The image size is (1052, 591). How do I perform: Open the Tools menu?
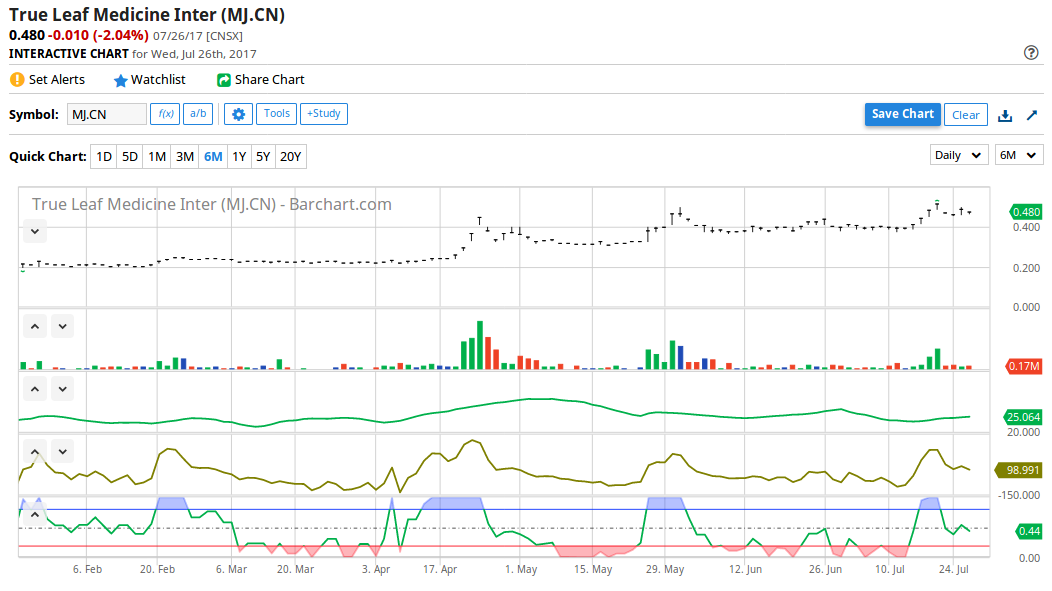(276, 114)
